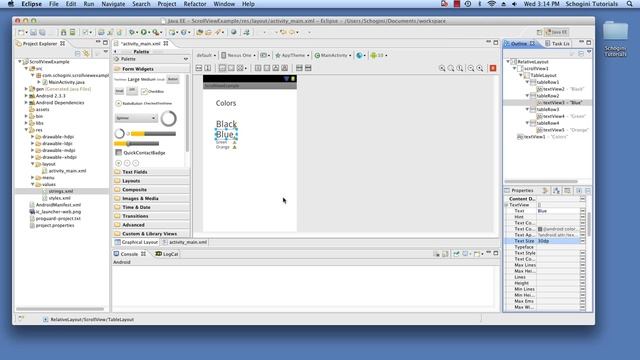Switch to the Task List tab
The image size is (640, 360).
point(558,43)
